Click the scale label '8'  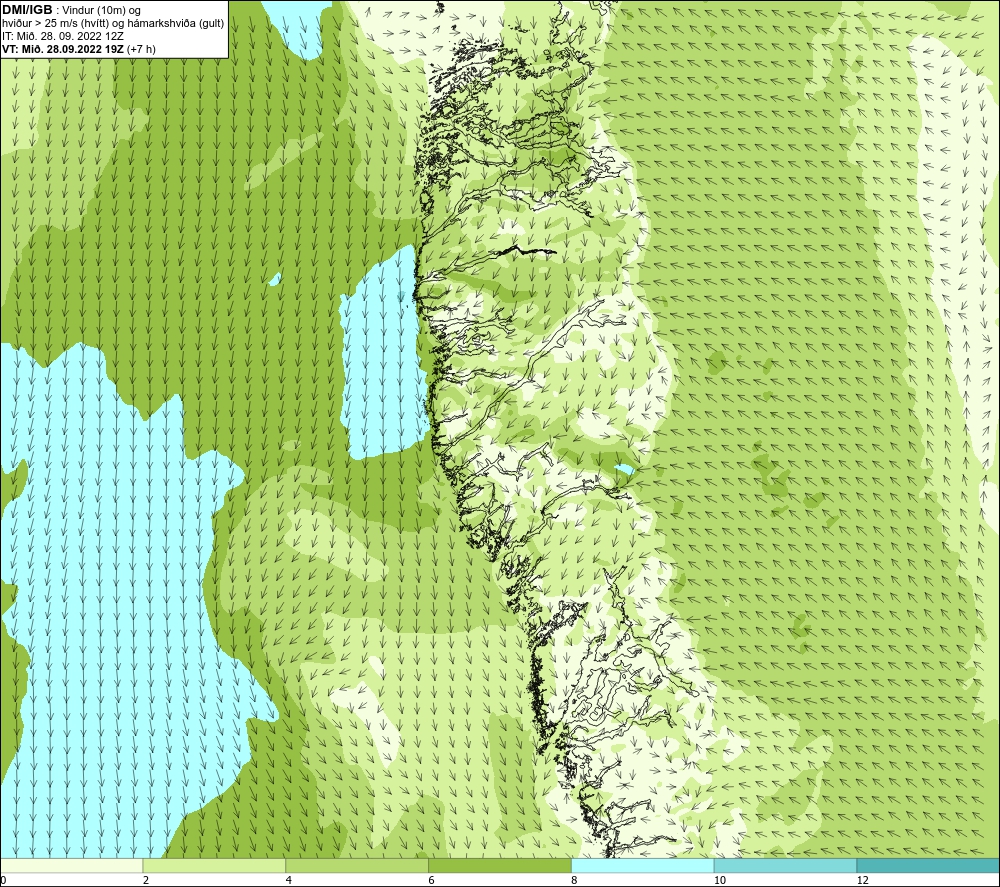click(x=575, y=880)
